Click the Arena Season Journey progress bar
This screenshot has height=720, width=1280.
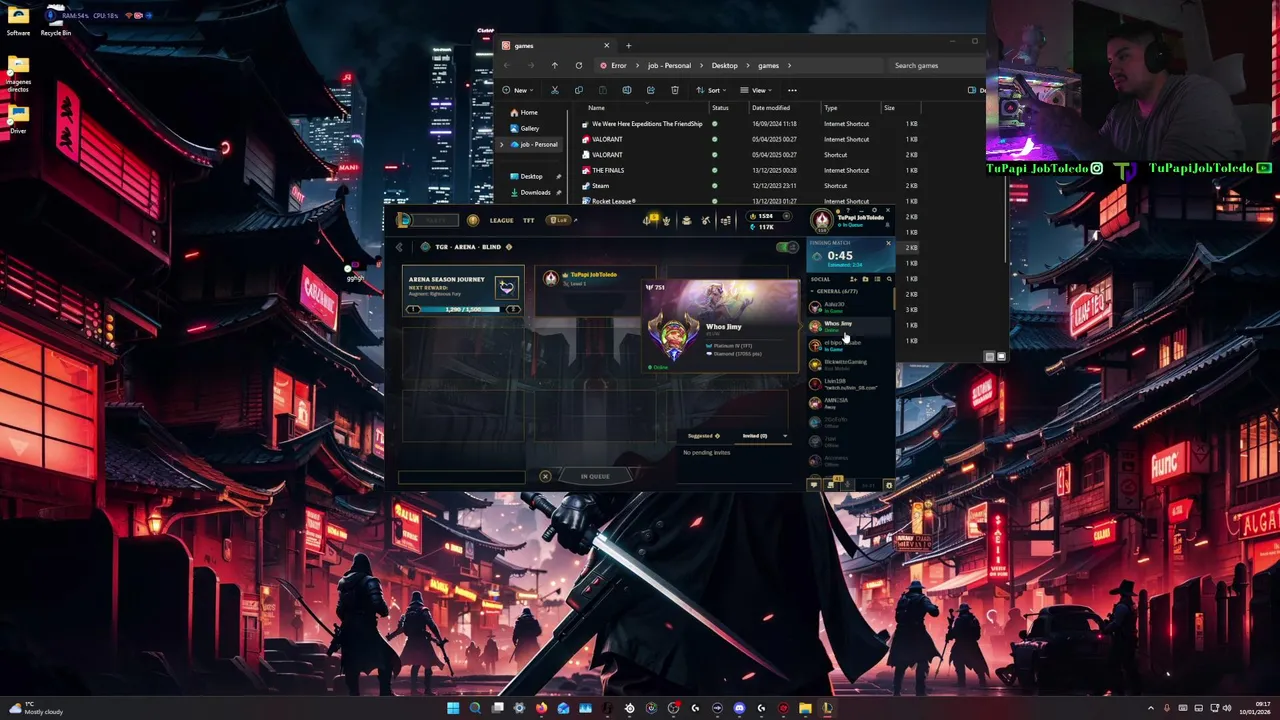click(463, 309)
